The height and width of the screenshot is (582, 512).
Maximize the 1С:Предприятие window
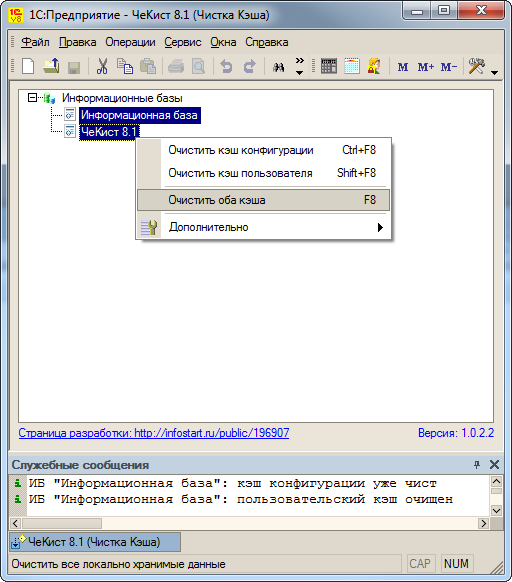point(444,10)
